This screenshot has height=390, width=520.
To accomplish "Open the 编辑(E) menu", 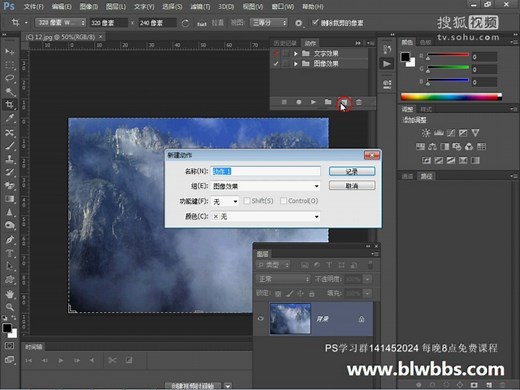I will 62,6.
